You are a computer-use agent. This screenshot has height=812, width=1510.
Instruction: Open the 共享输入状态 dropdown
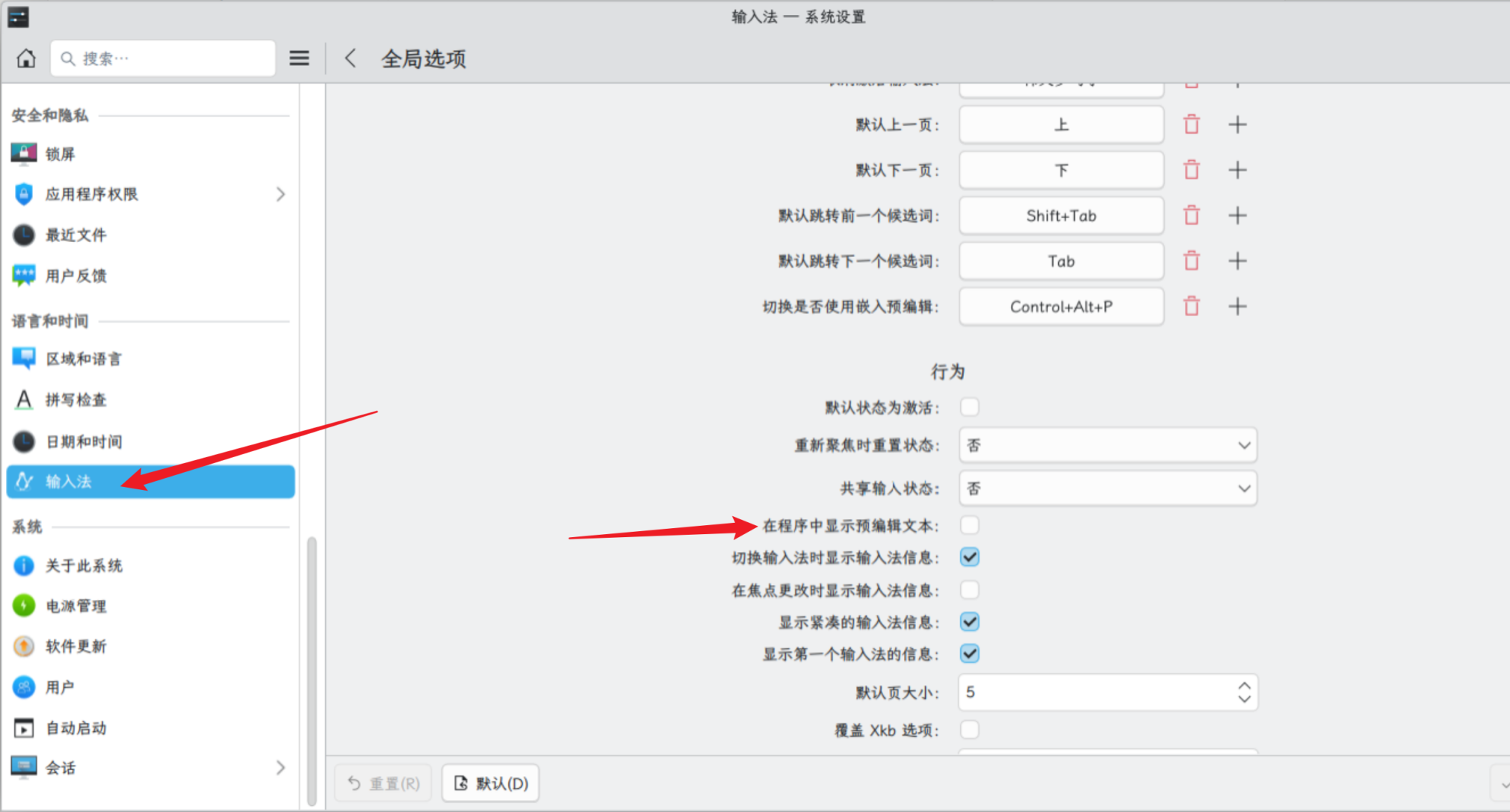click(1107, 489)
